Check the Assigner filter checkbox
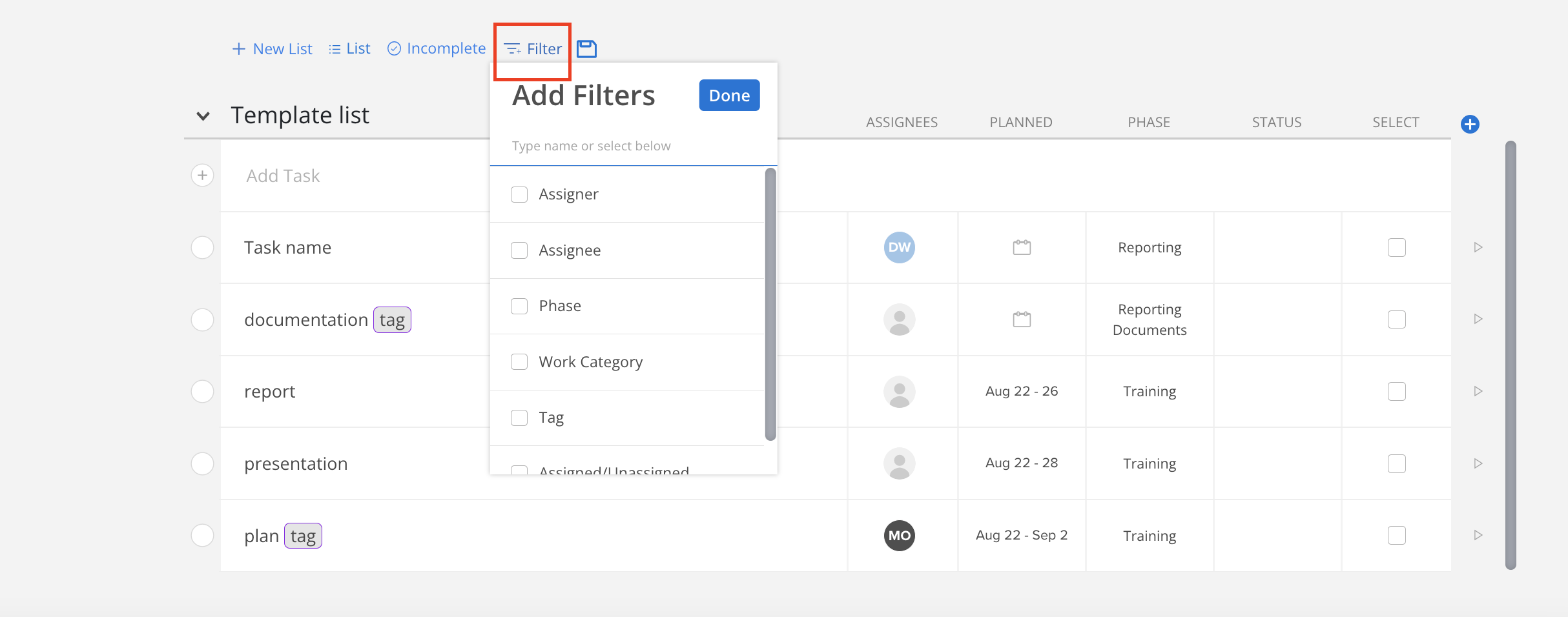 [x=519, y=194]
